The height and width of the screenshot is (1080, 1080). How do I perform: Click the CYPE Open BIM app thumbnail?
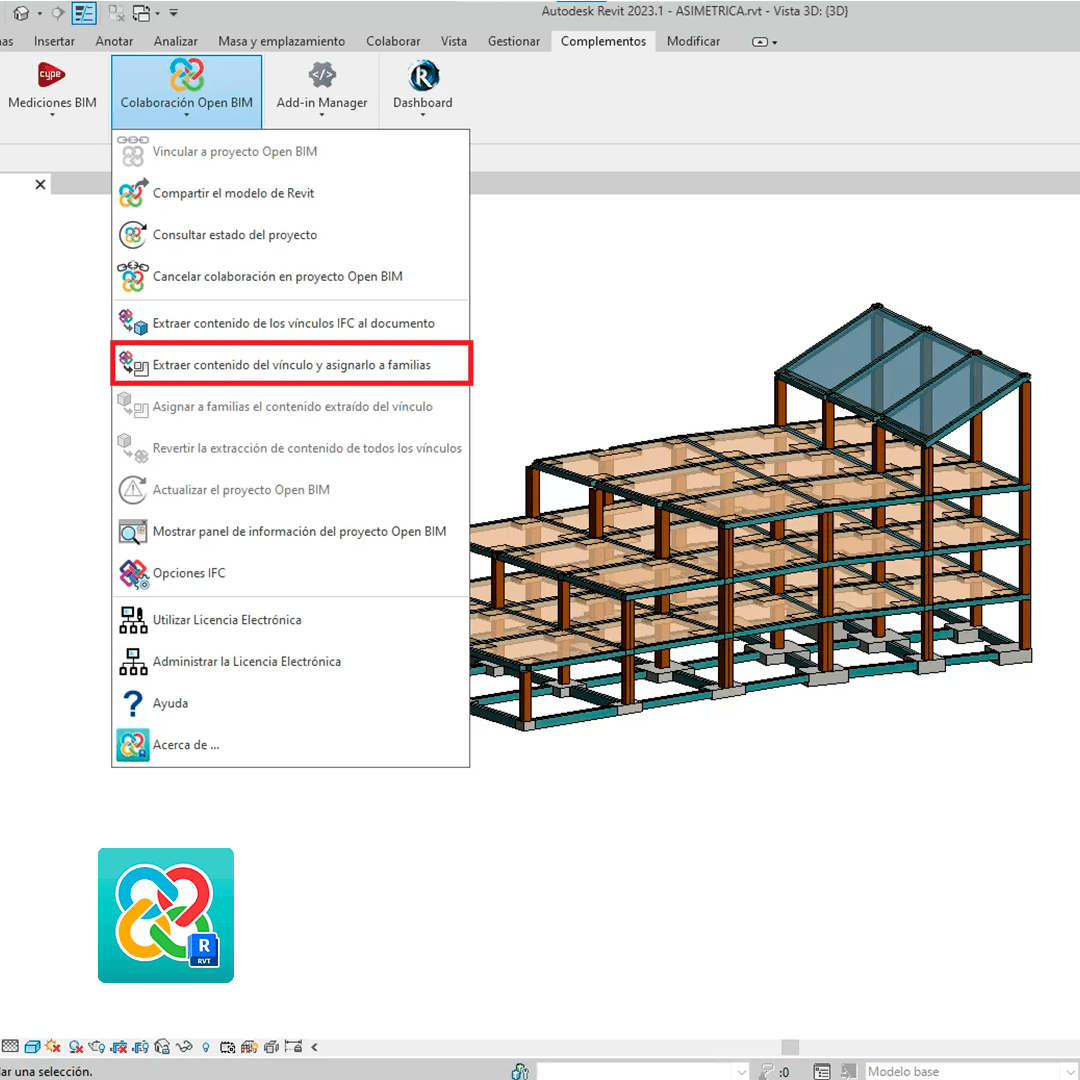coord(165,915)
